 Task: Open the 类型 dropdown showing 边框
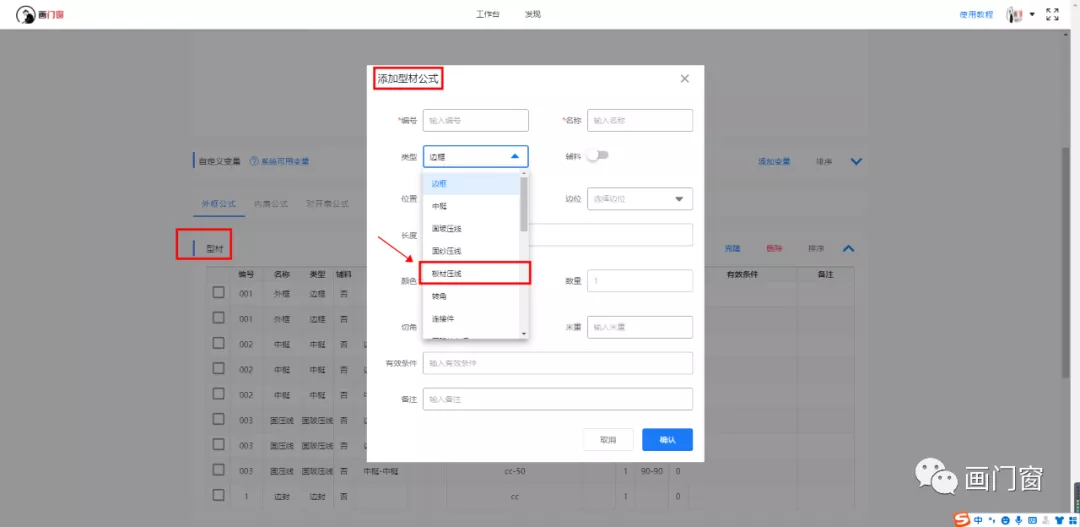[x=475, y=157]
